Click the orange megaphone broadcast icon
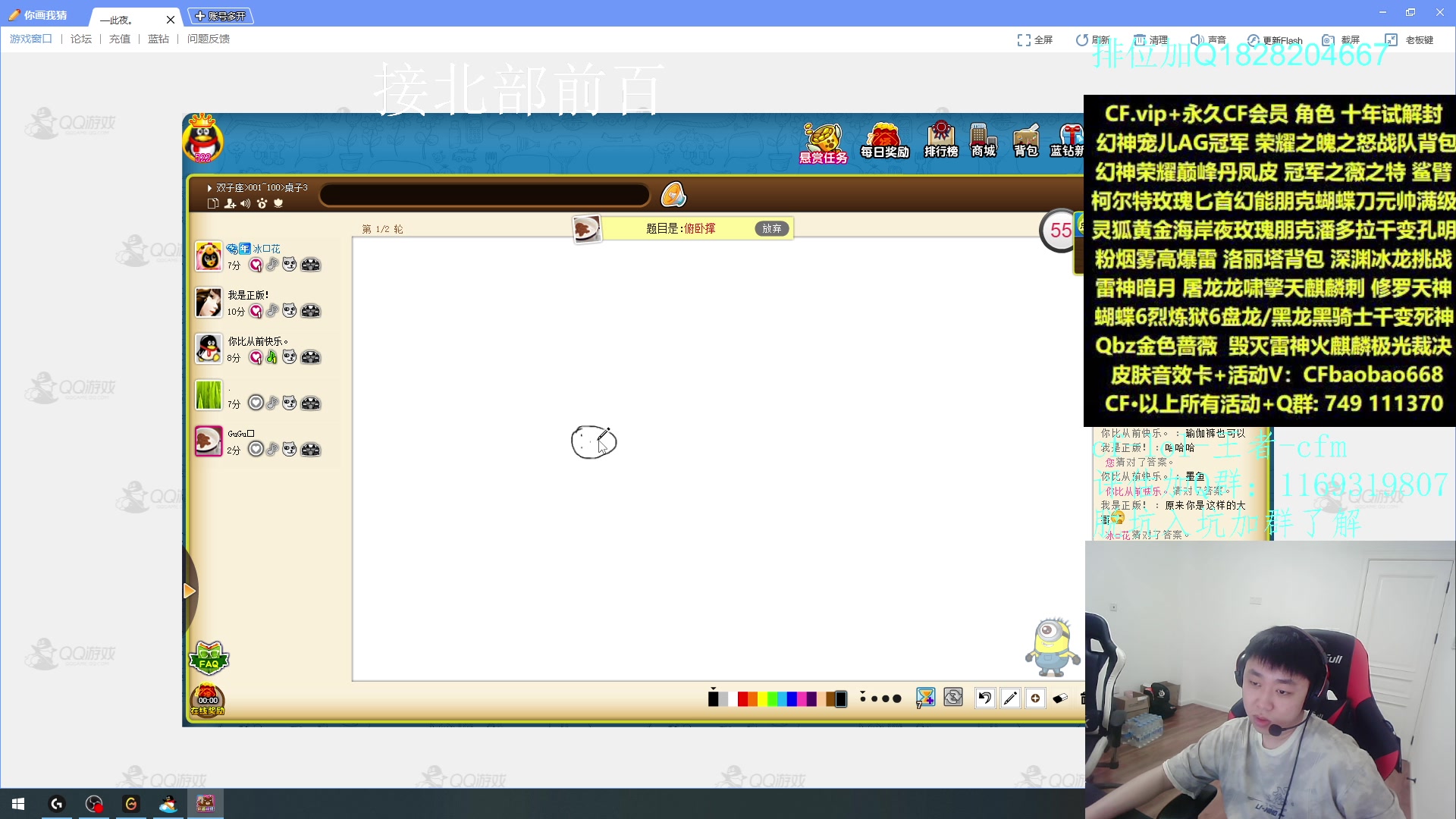This screenshot has height=819, width=1456. [x=673, y=195]
